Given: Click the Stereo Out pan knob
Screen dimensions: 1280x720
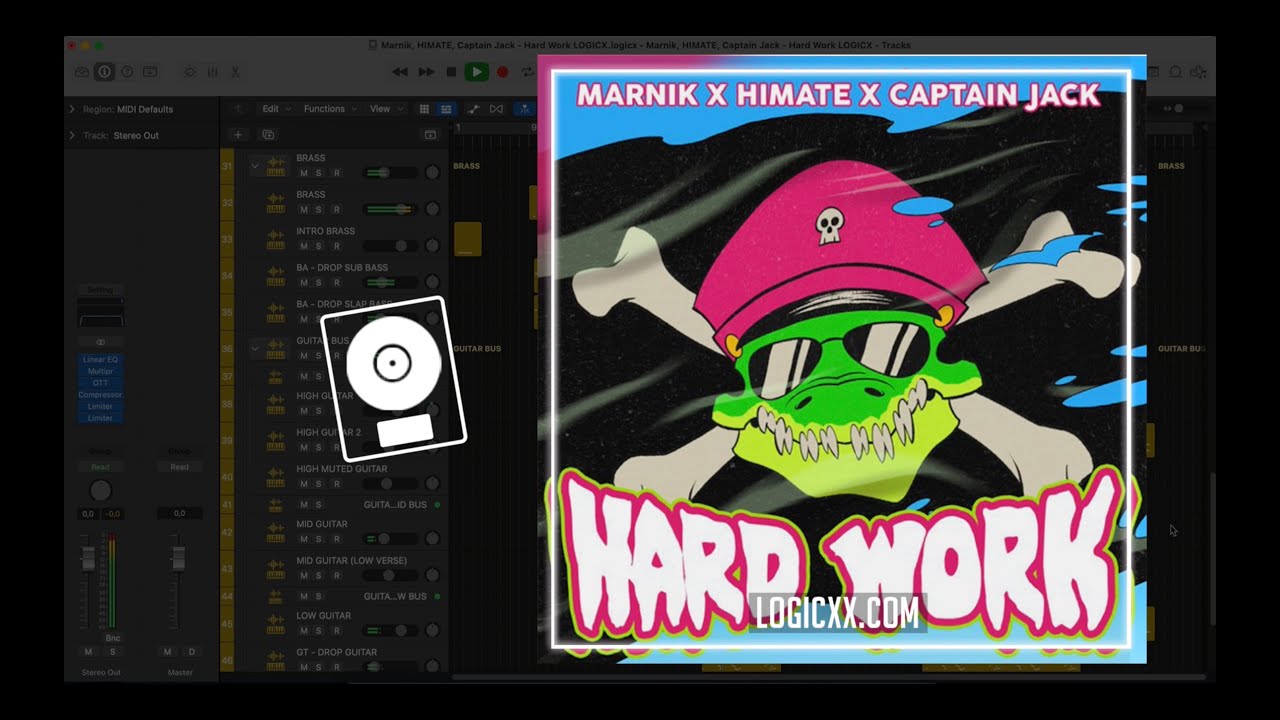Looking at the screenshot, I should (x=100, y=490).
